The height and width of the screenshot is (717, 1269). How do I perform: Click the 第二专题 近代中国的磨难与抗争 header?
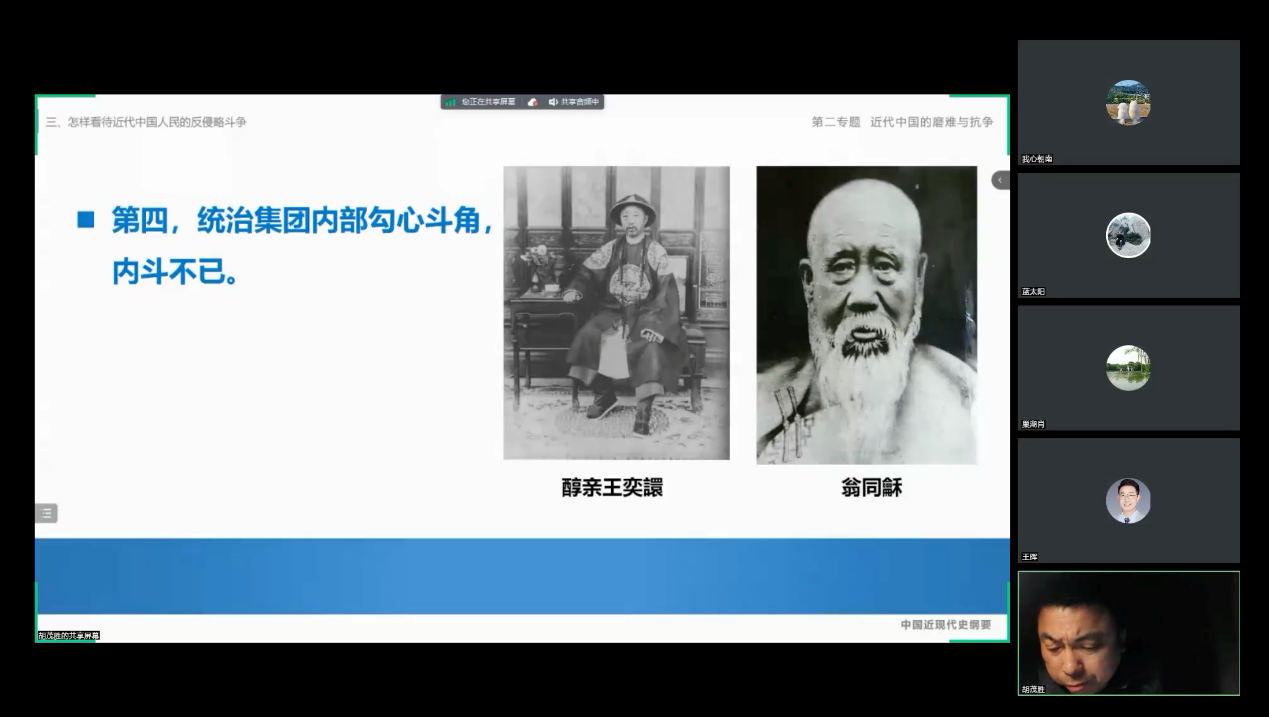point(902,122)
